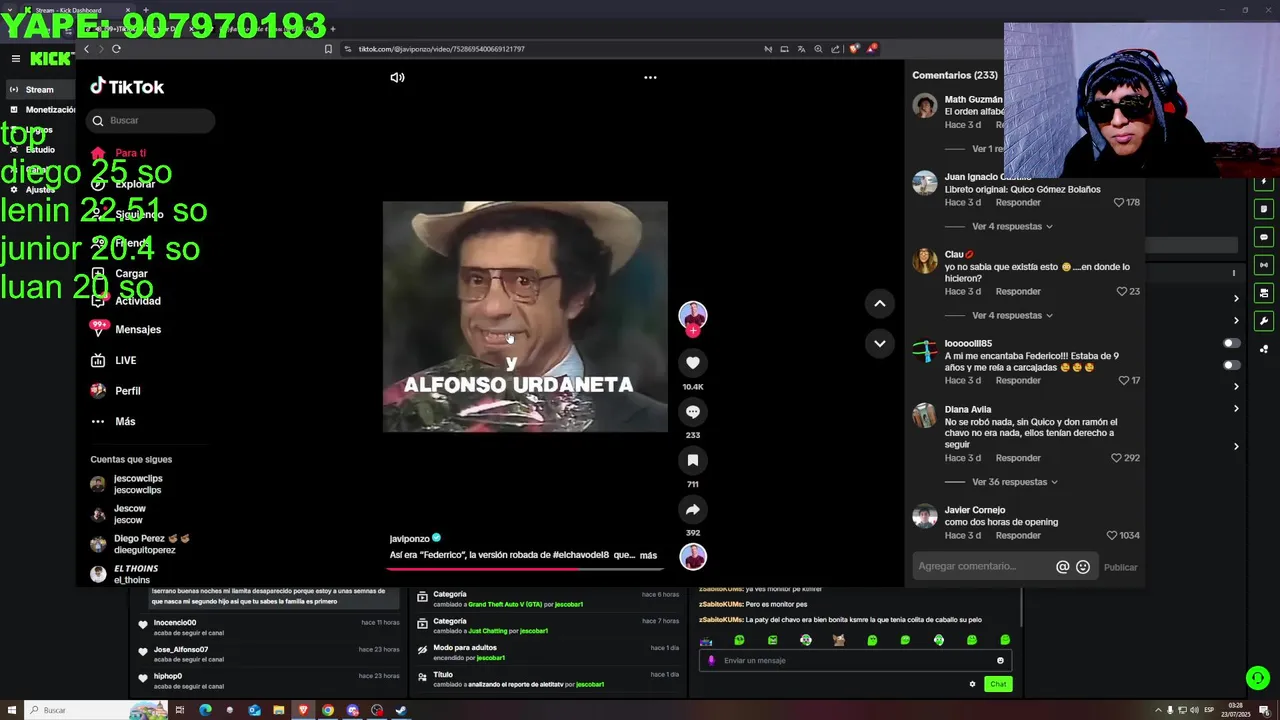Click the wrench icon in Kick sidebar
Image resolution: width=1280 pixels, height=720 pixels.
coord(1264,321)
